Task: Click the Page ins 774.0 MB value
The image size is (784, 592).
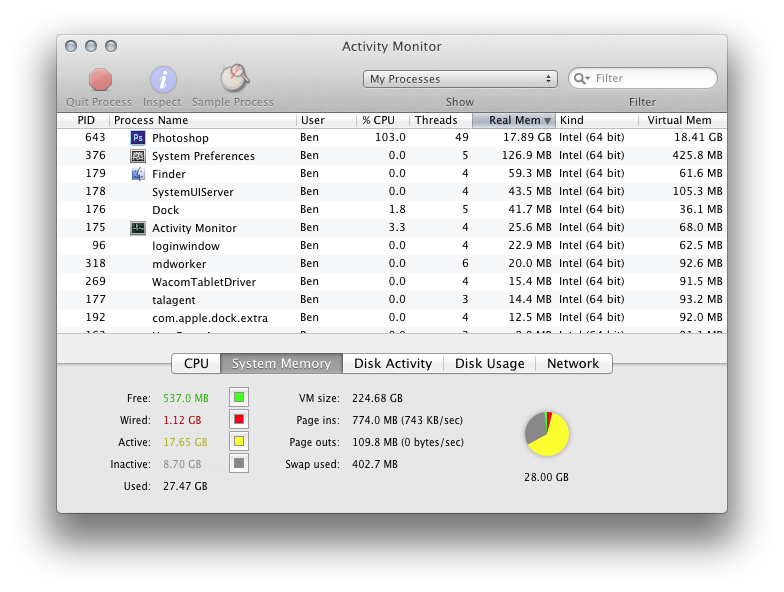Action: (x=407, y=420)
